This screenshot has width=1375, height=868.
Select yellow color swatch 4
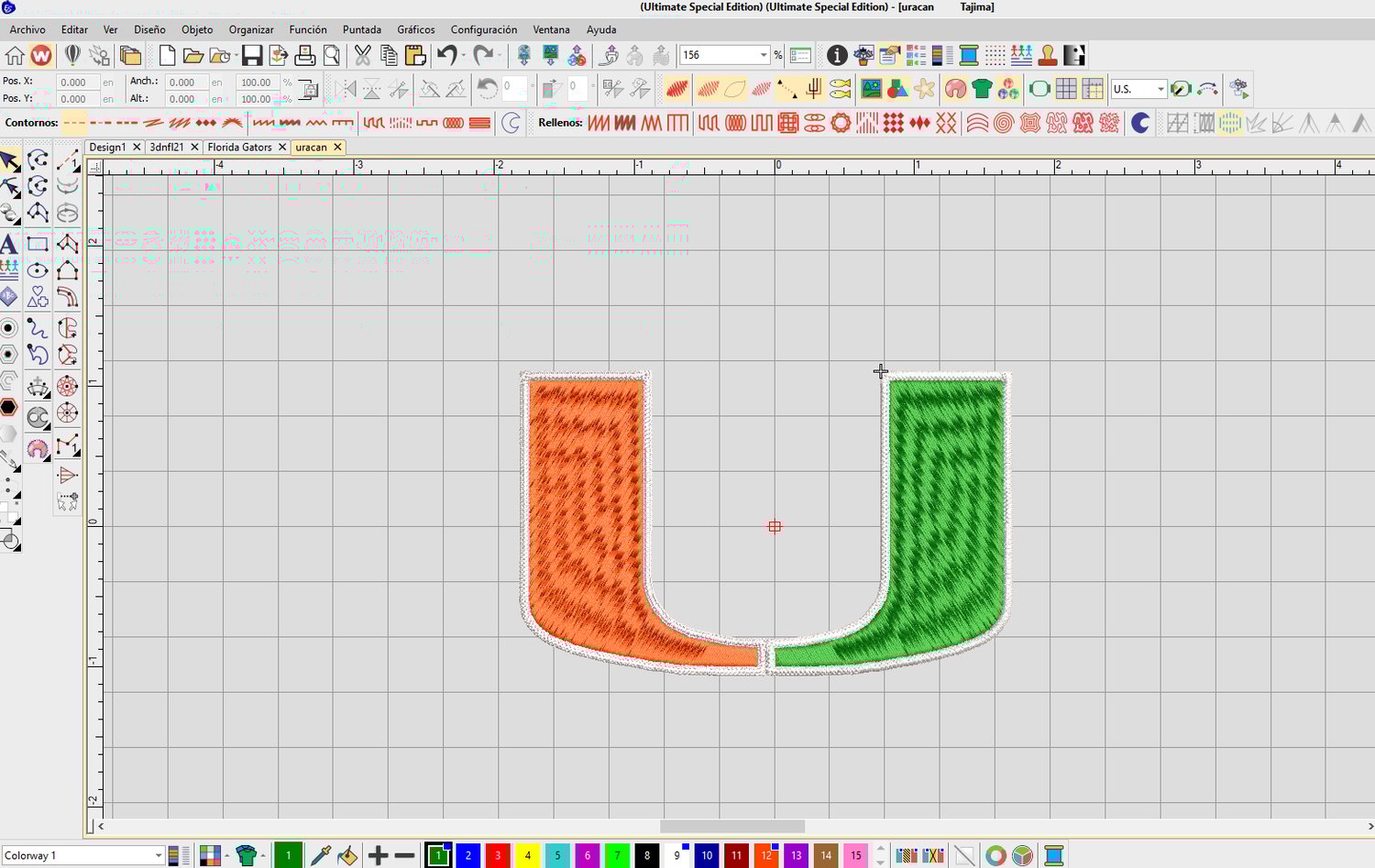pos(527,856)
